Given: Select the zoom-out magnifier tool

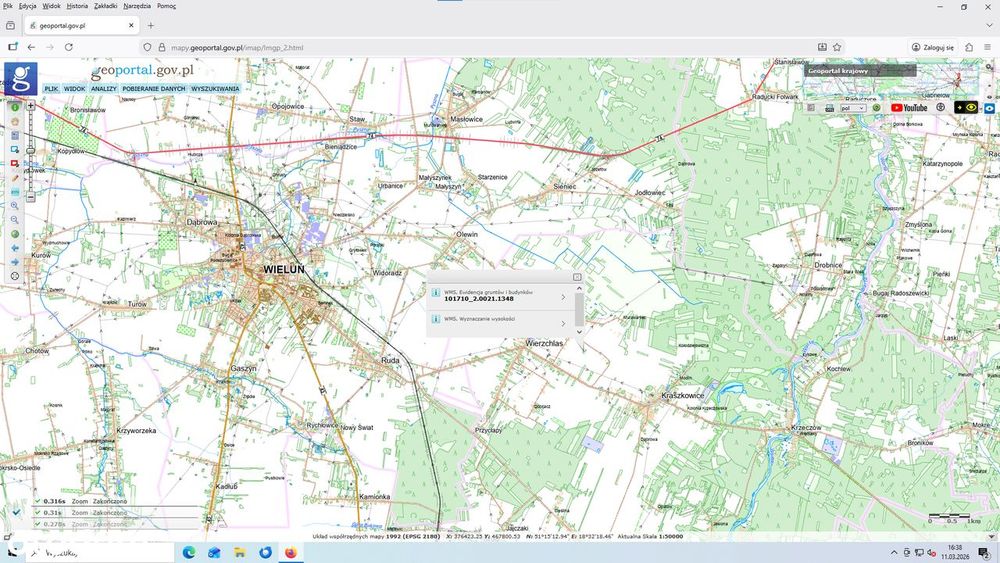Looking at the screenshot, I should 15,220.
